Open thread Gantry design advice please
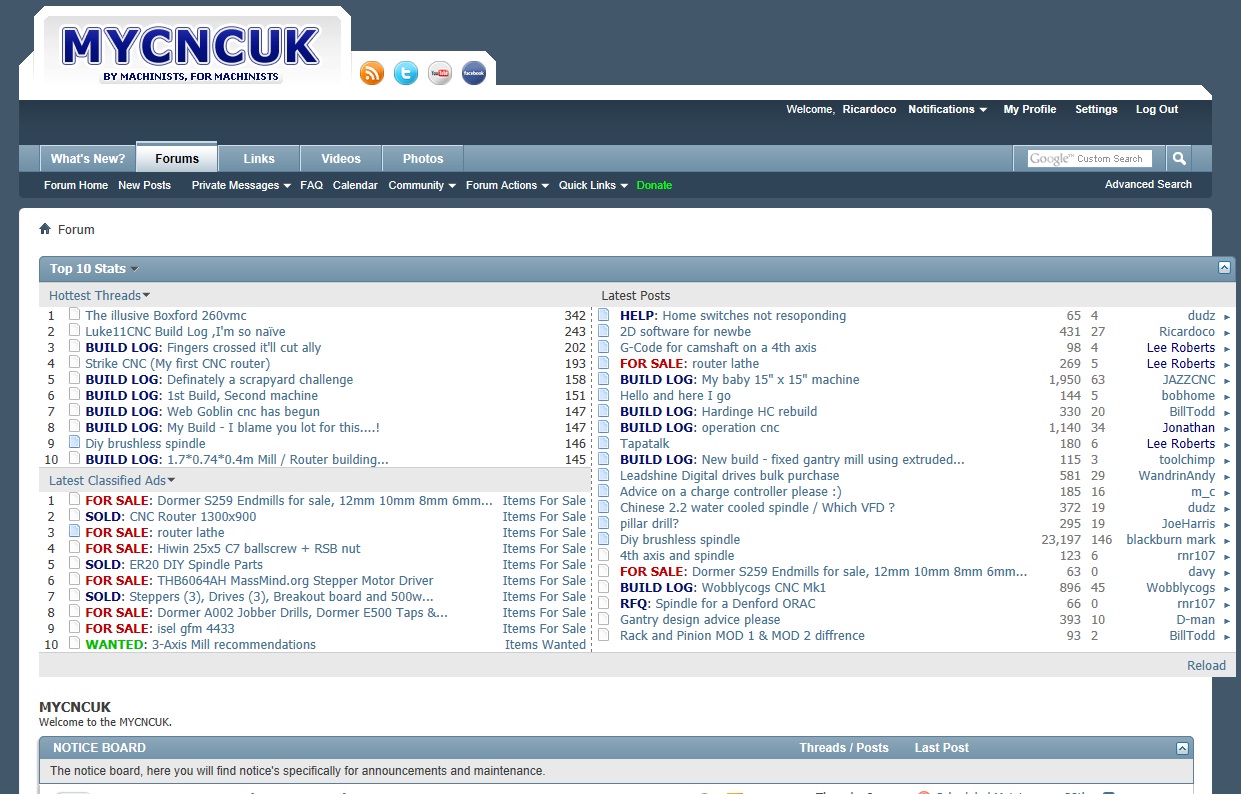 (700, 619)
